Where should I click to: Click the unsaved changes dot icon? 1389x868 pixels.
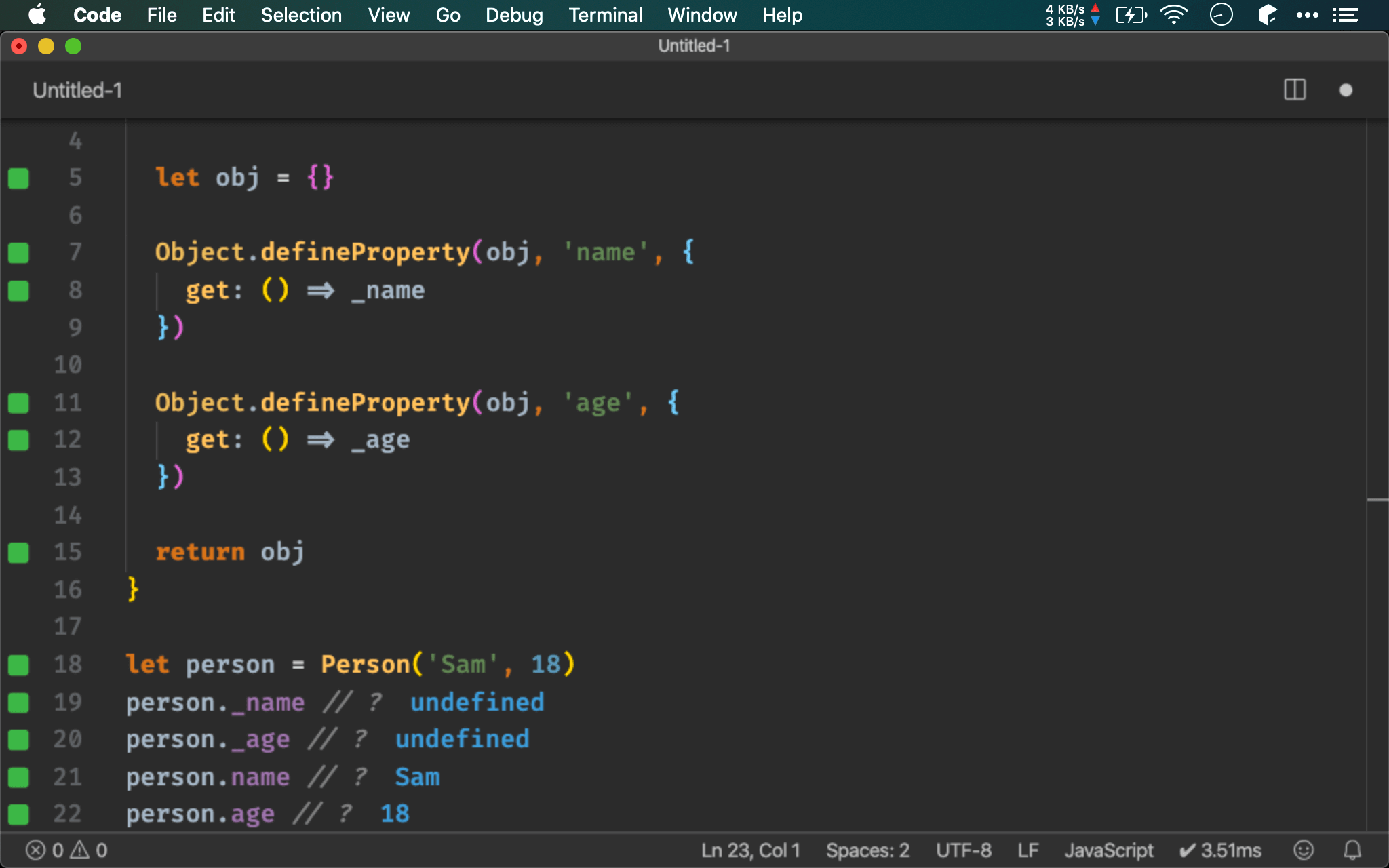click(1346, 90)
